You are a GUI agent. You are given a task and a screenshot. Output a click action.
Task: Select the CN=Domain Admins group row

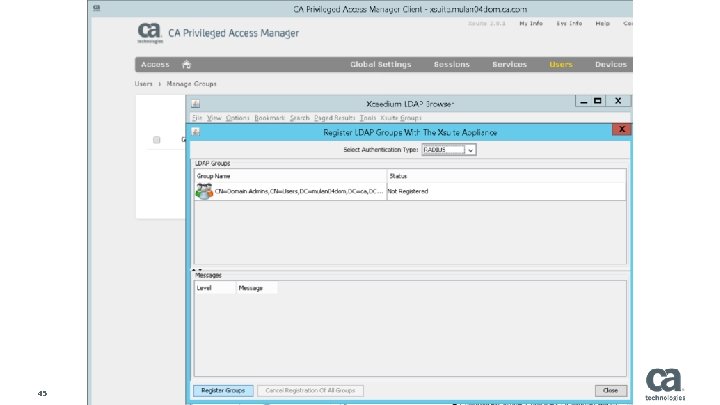point(410,191)
